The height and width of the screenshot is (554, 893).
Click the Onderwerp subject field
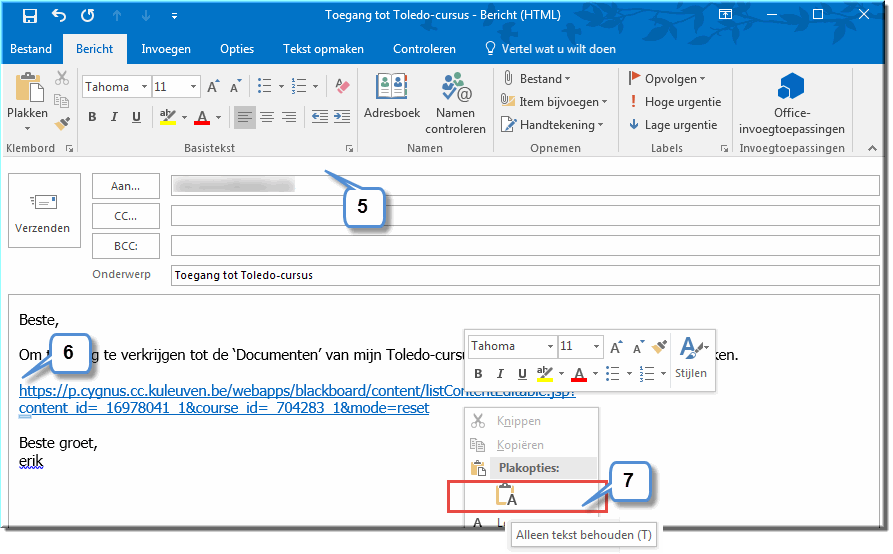pyautogui.click(x=525, y=275)
